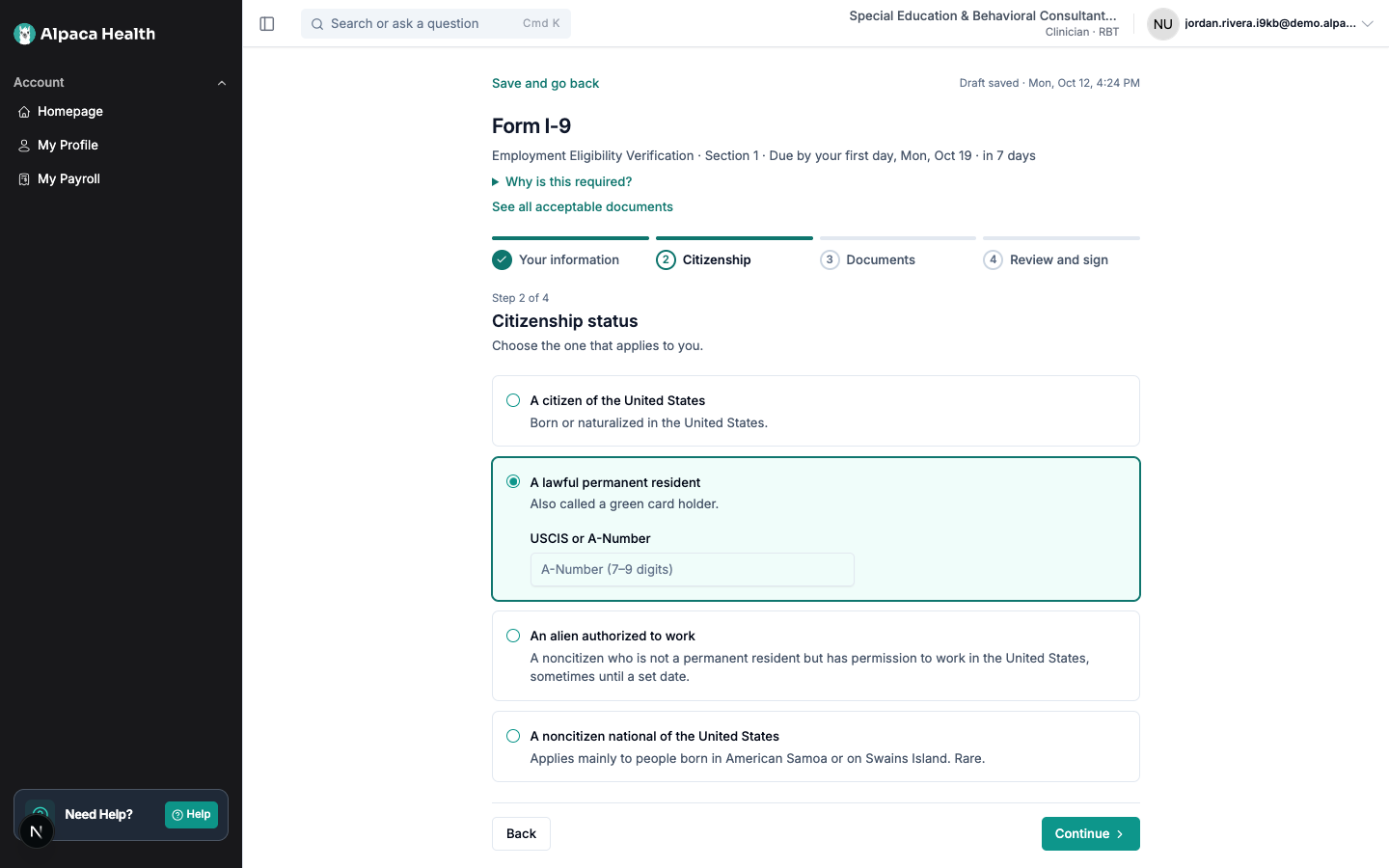
Task: Open the user account dropdown chevron
Action: [x=1367, y=24]
